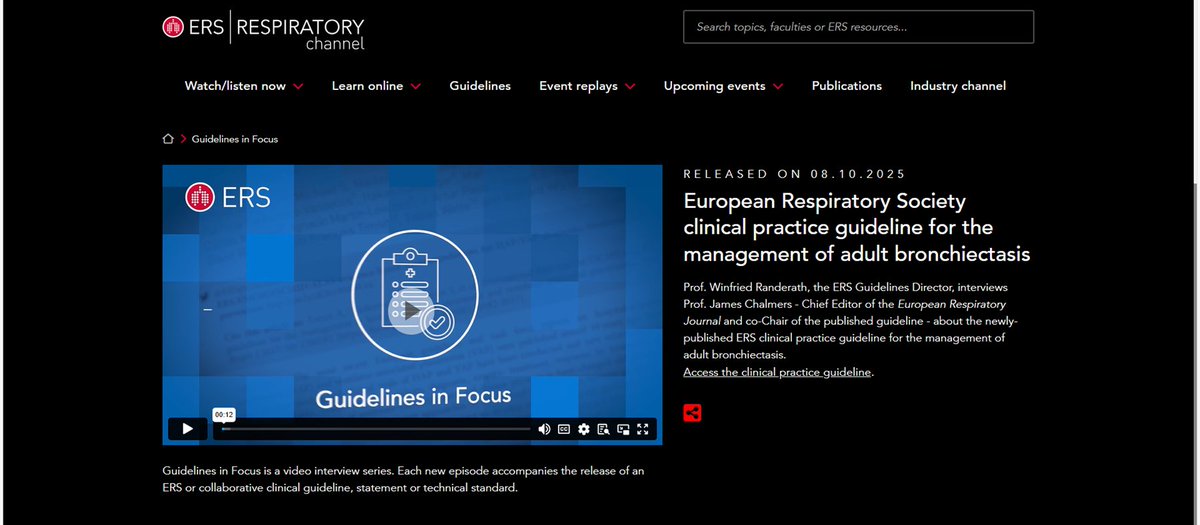
Task: Click the search topics input field
Action: coord(859,27)
